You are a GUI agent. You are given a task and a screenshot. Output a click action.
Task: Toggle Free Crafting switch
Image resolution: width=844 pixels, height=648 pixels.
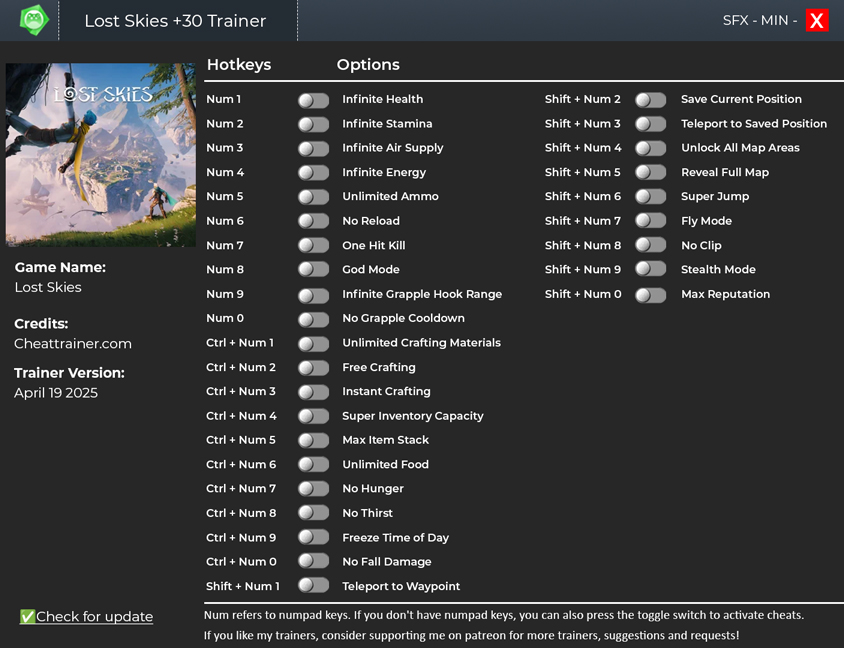(x=313, y=368)
